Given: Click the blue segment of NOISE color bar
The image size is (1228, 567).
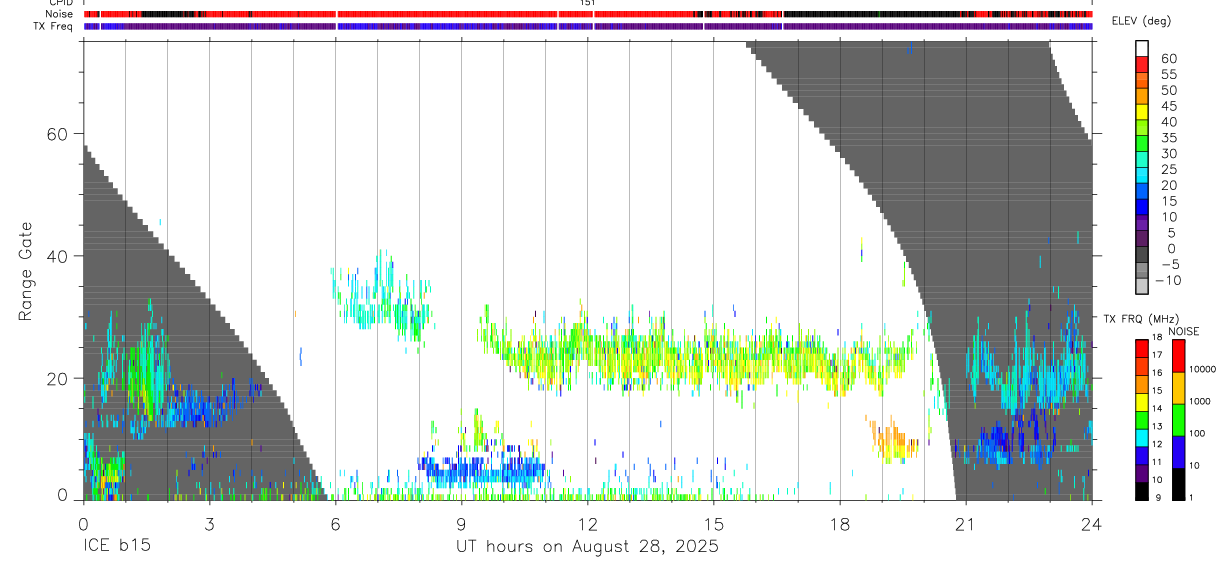Looking at the screenshot, I should pyautogui.click(x=1178, y=450).
